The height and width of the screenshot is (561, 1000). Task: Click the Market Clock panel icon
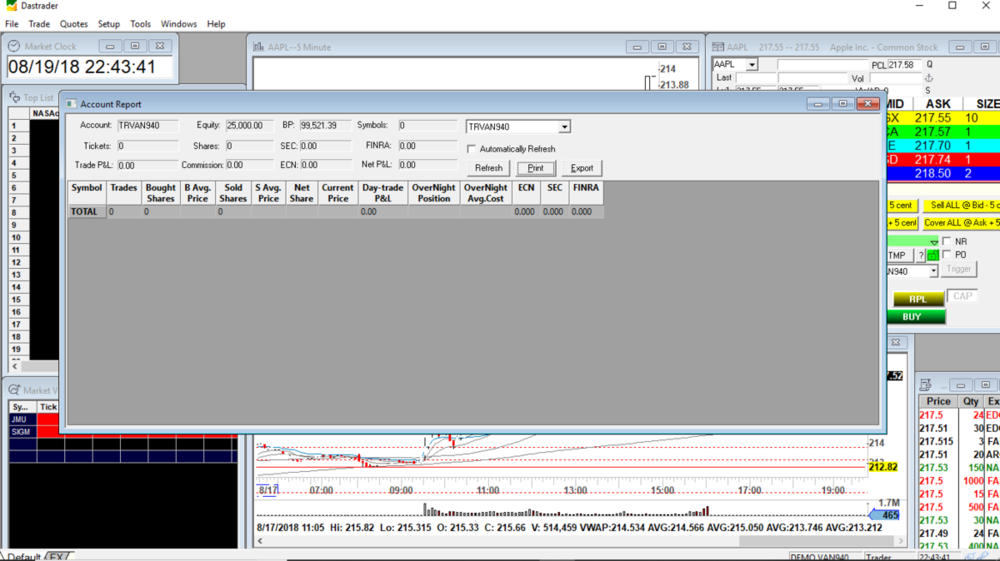click(x=14, y=47)
